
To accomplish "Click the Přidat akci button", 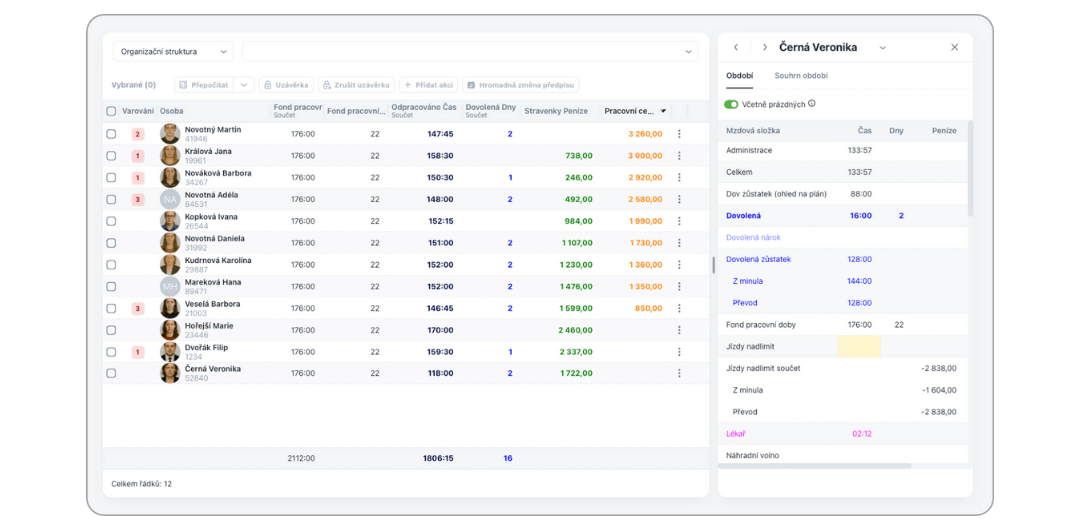I will pos(427,85).
